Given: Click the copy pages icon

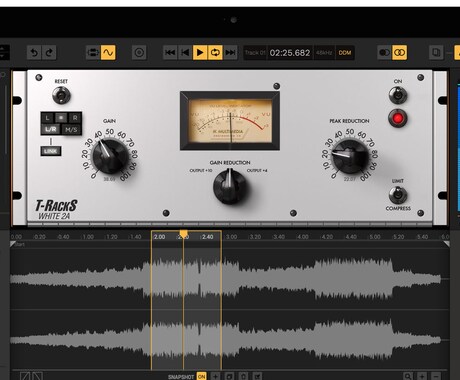Looking at the screenshot, I should click(x=436, y=53).
